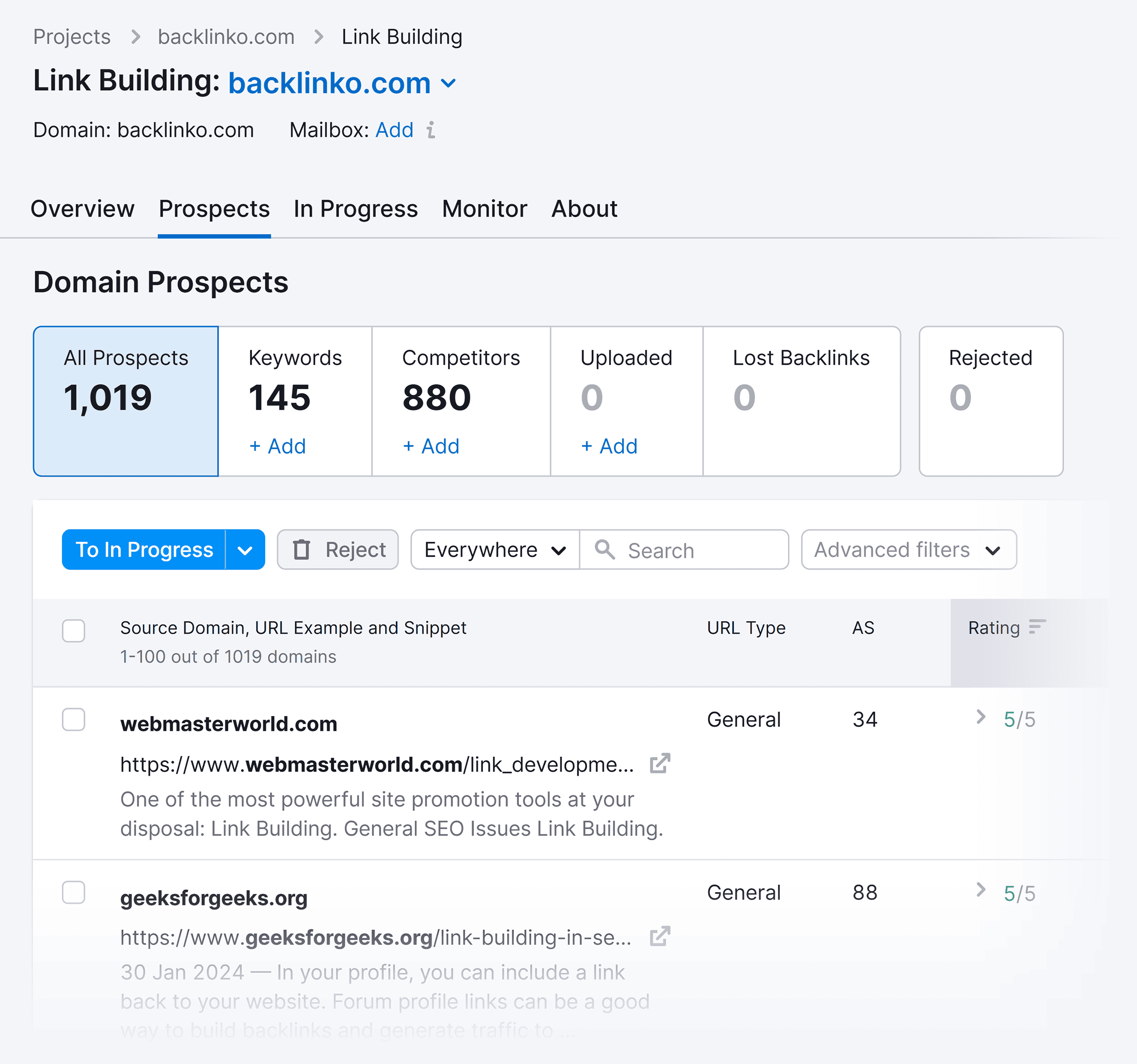Open the To In Progress split-button arrow
Screen dimensions: 1137x1064
[x=246, y=550]
